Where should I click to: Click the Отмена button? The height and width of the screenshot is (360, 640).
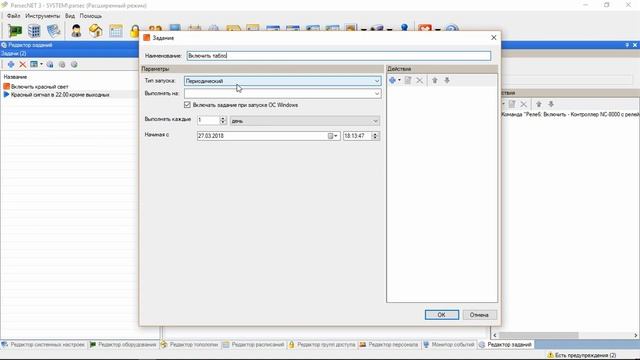click(x=479, y=315)
